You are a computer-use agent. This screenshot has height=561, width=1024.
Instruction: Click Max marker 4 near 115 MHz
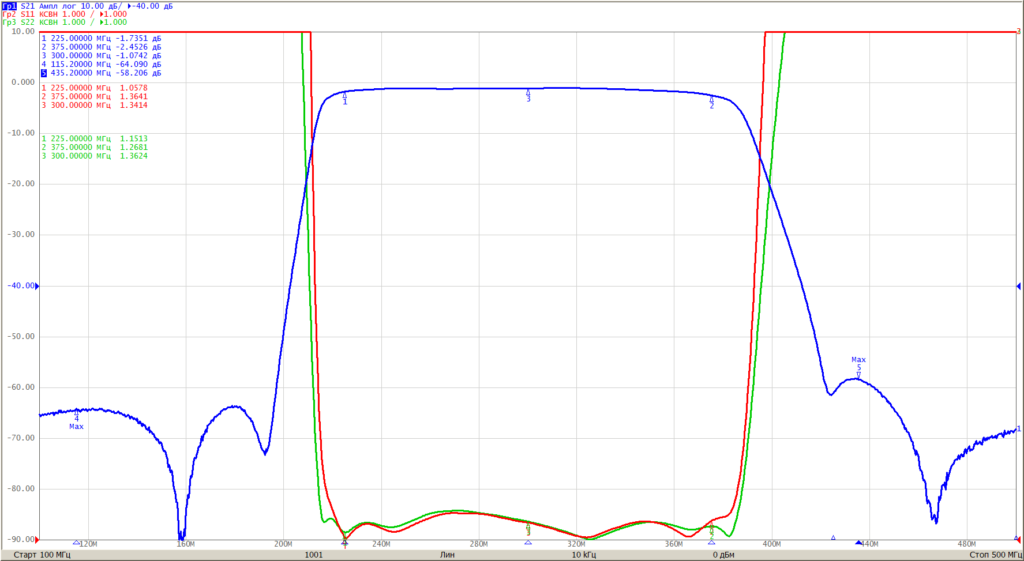(x=76, y=420)
